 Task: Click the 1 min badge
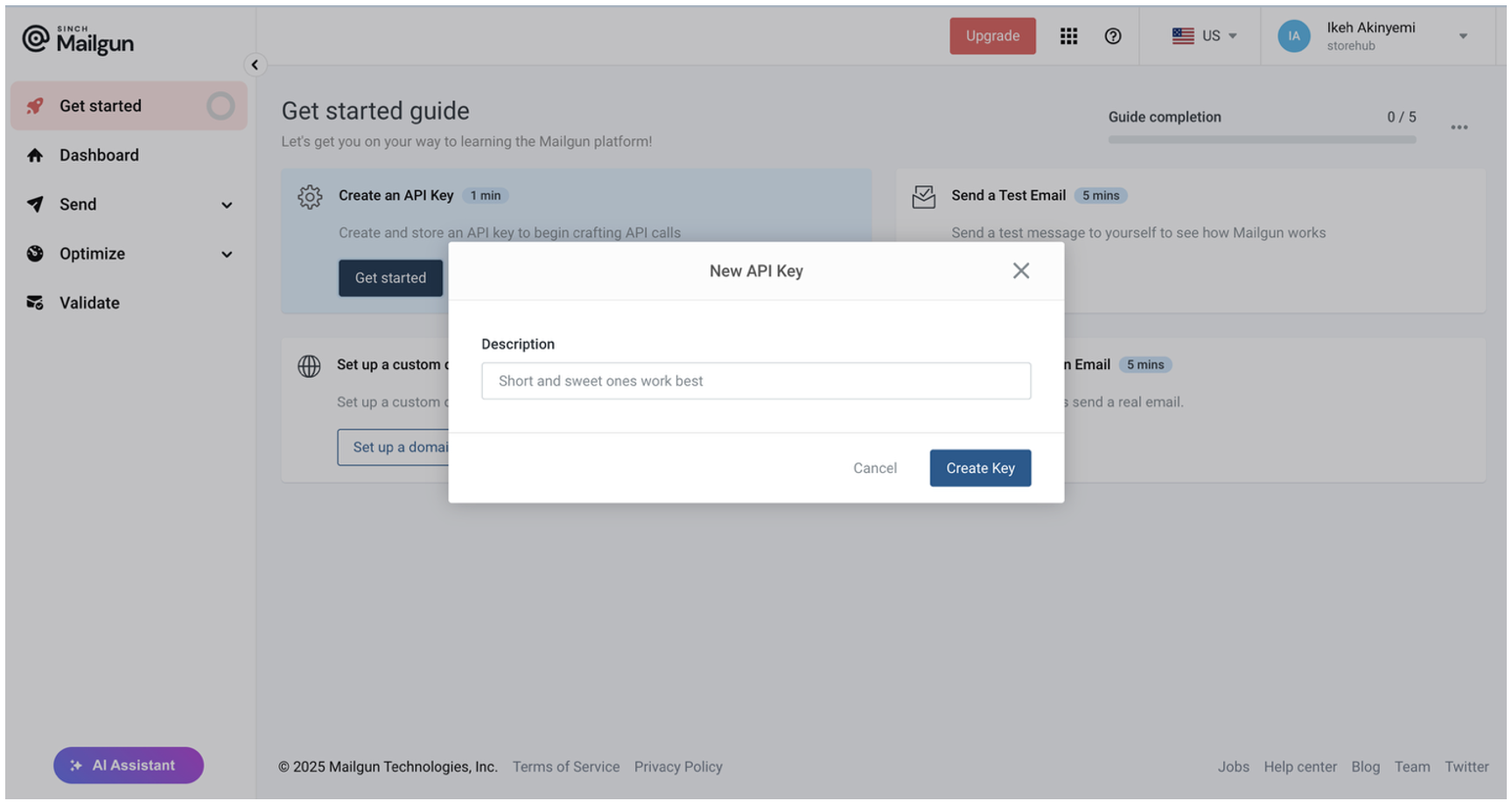(x=486, y=196)
